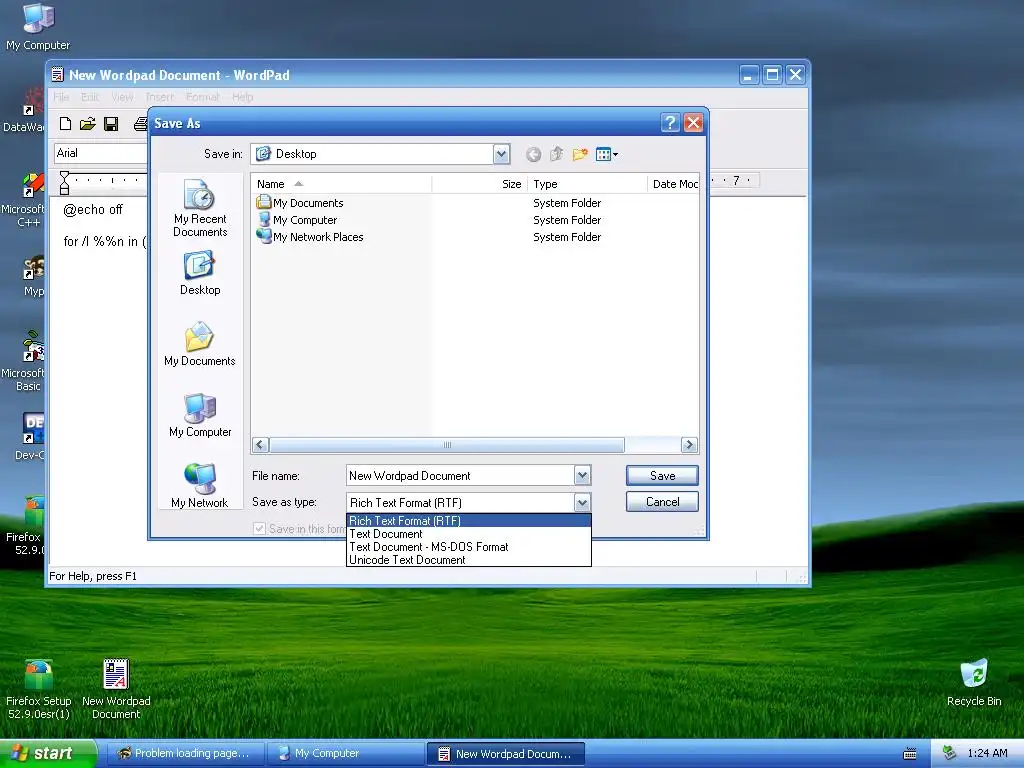Click the keyboard icon near system tray
This screenshot has height=768, width=1024.
pyautogui.click(x=910, y=754)
